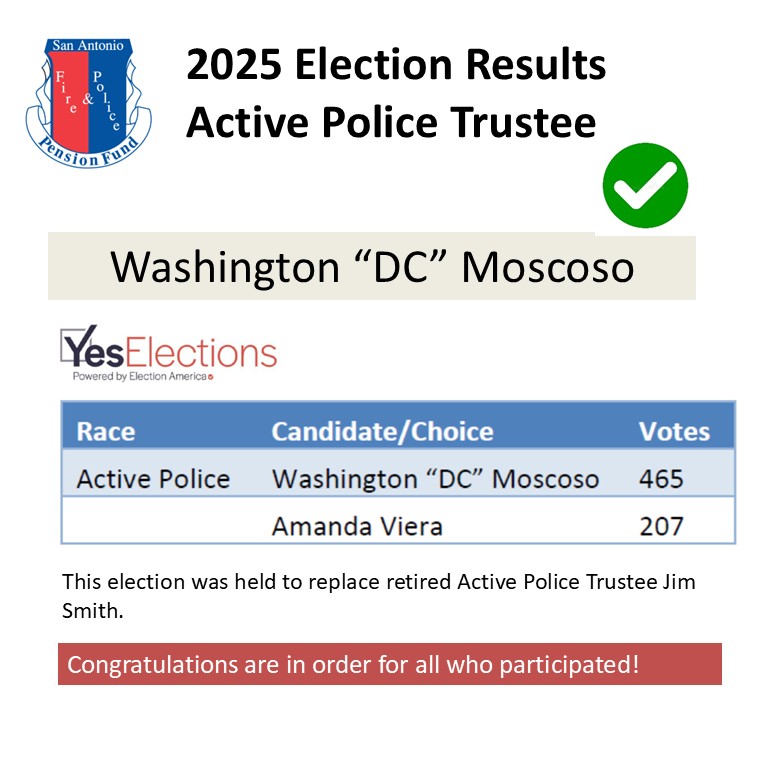
Task: Select the "Active Police" race cell
Action: [153, 479]
